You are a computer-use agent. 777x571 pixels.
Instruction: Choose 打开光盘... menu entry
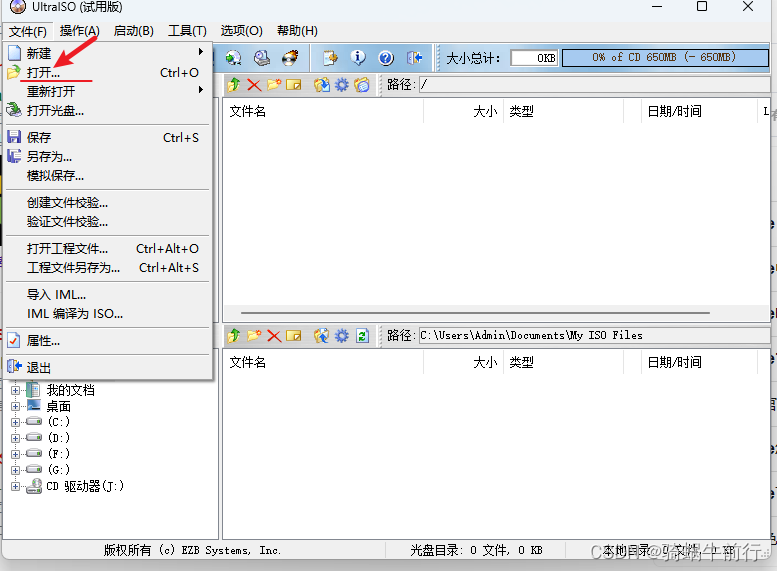point(108,111)
